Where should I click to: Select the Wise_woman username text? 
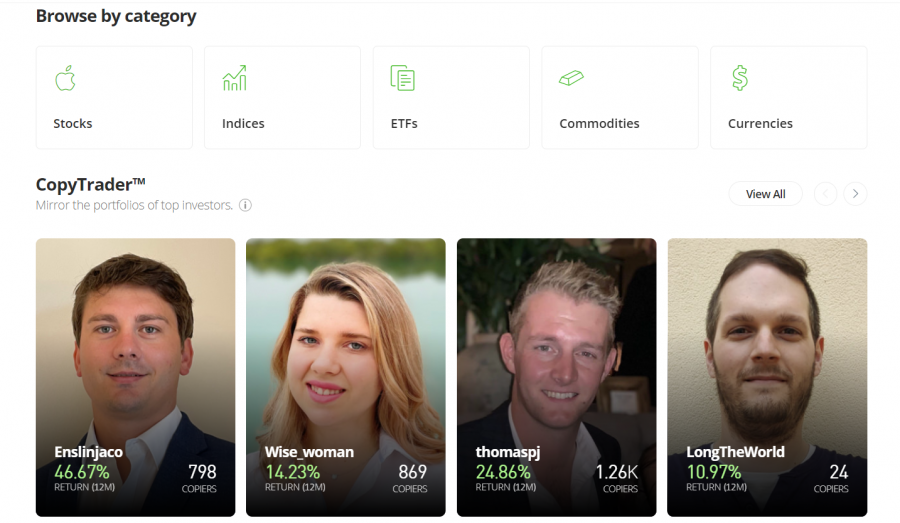coord(309,452)
